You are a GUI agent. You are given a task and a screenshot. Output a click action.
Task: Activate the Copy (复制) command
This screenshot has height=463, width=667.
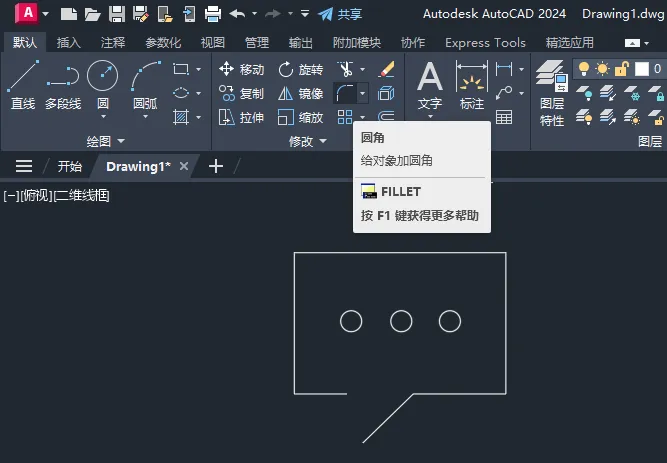click(x=241, y=93)
